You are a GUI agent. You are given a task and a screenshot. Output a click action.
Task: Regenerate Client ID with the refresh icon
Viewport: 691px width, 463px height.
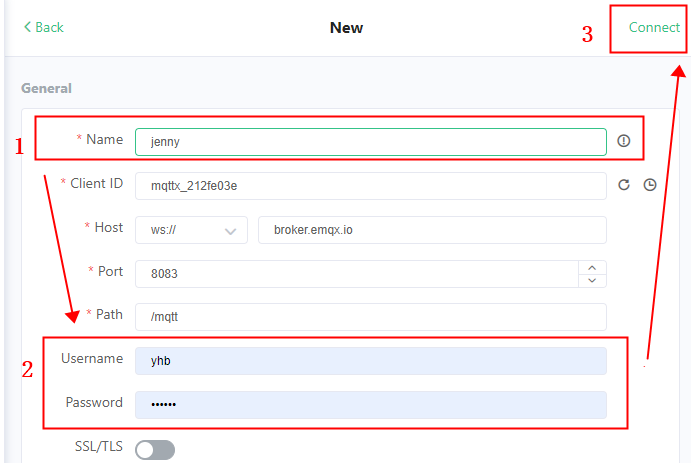pos(623,185)
